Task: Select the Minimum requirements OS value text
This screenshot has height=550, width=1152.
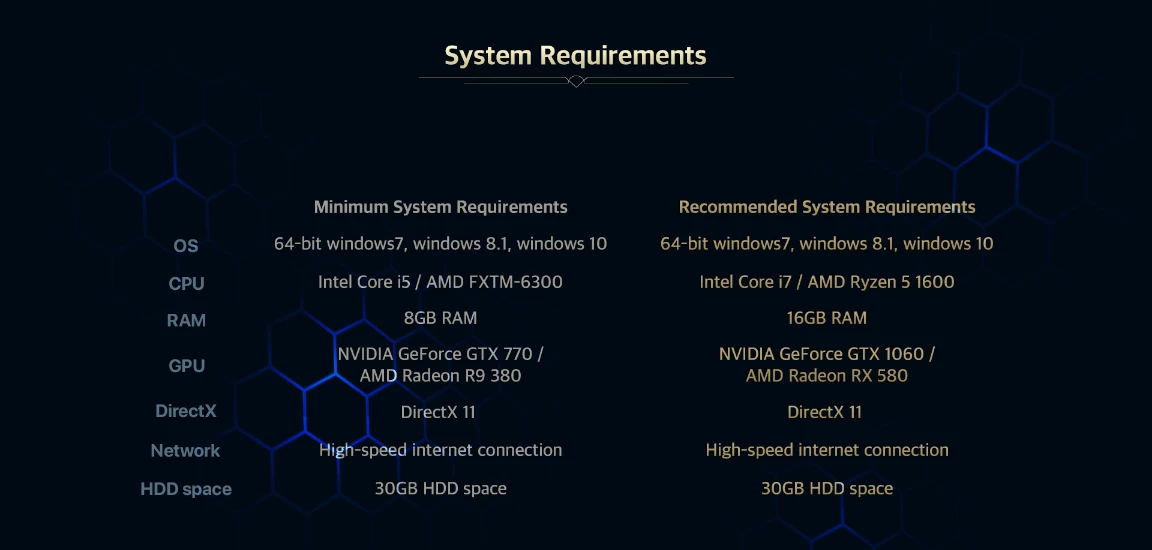Action: point(441,244)
